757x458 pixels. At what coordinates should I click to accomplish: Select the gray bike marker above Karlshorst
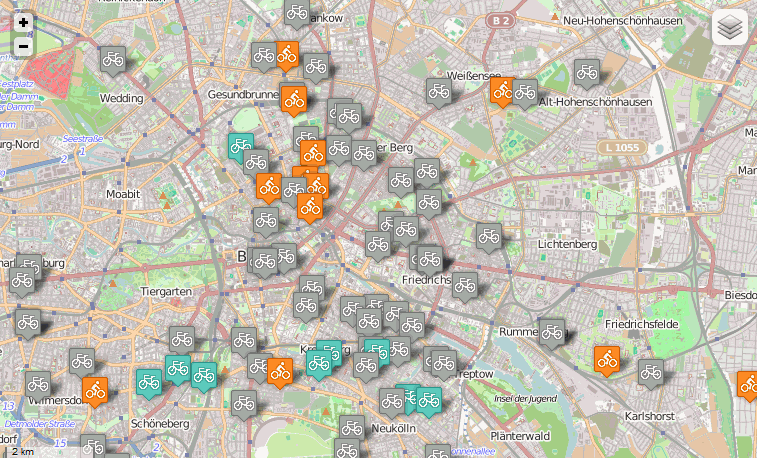tap(651, 372)
